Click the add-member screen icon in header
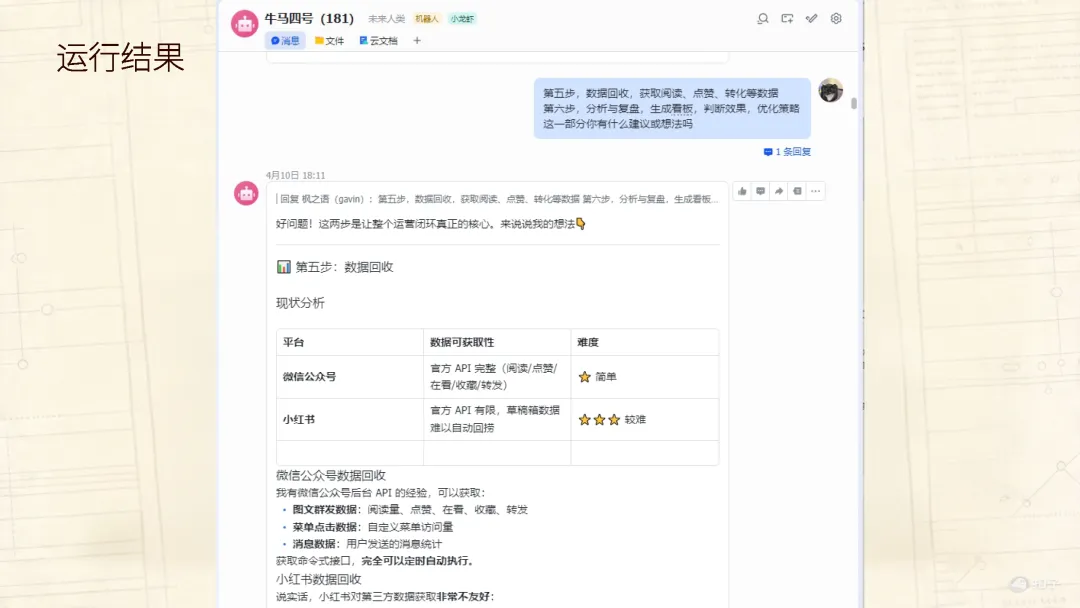The height and width of the screenshot is (608, 1080). tap(787, 19)
